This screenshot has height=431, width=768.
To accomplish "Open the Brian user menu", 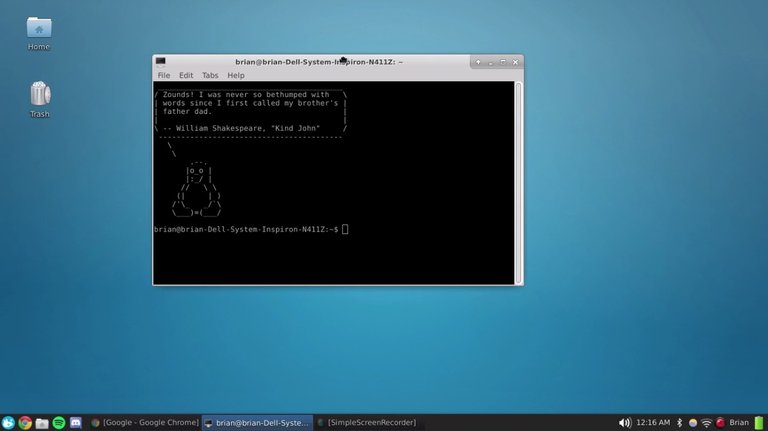I will coord(739,422).
